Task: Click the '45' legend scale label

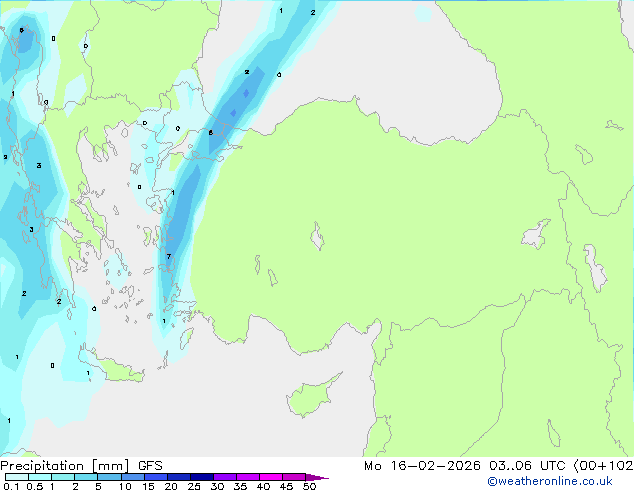Action: tap(286, 486)
